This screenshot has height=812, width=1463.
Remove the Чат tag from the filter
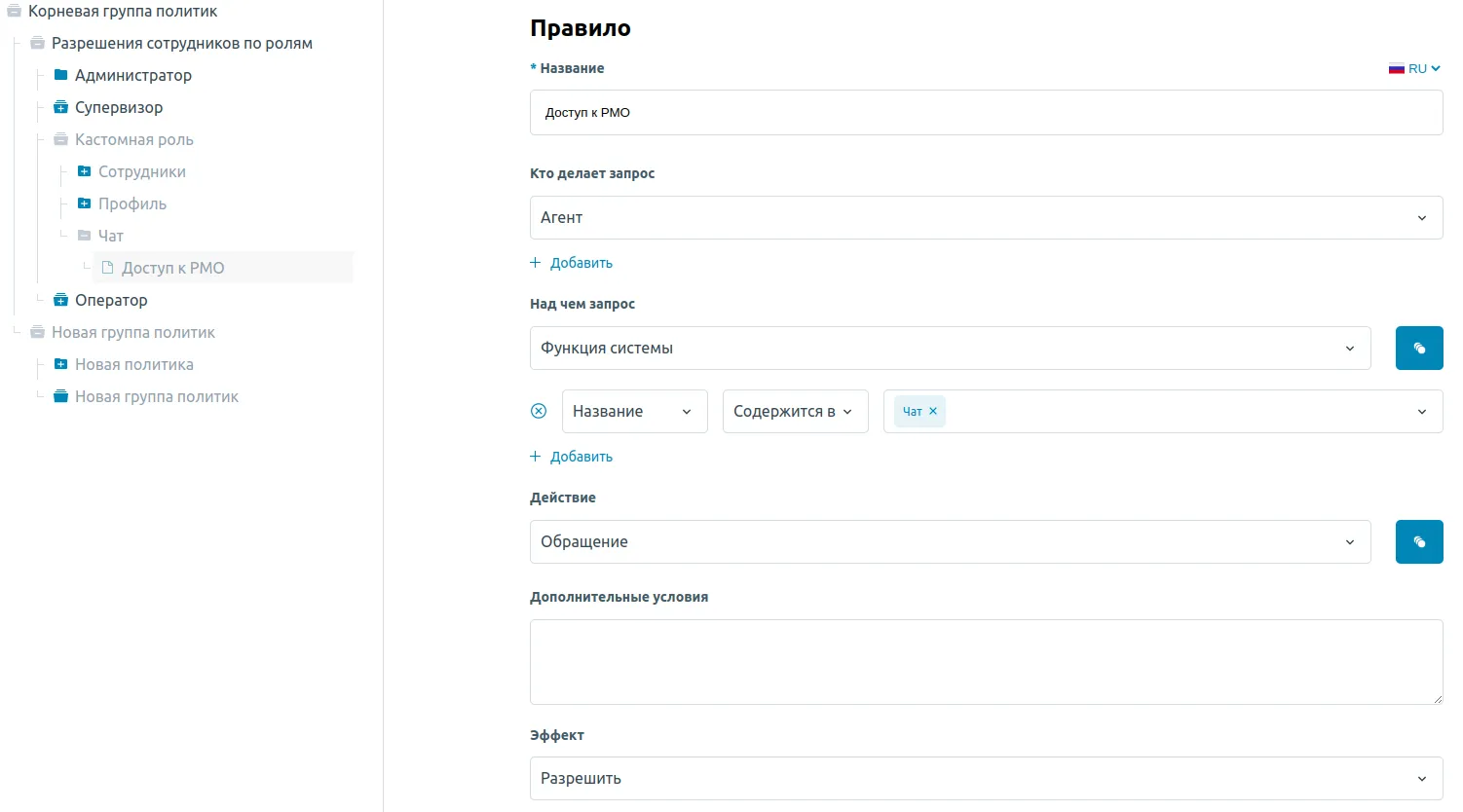933,412
